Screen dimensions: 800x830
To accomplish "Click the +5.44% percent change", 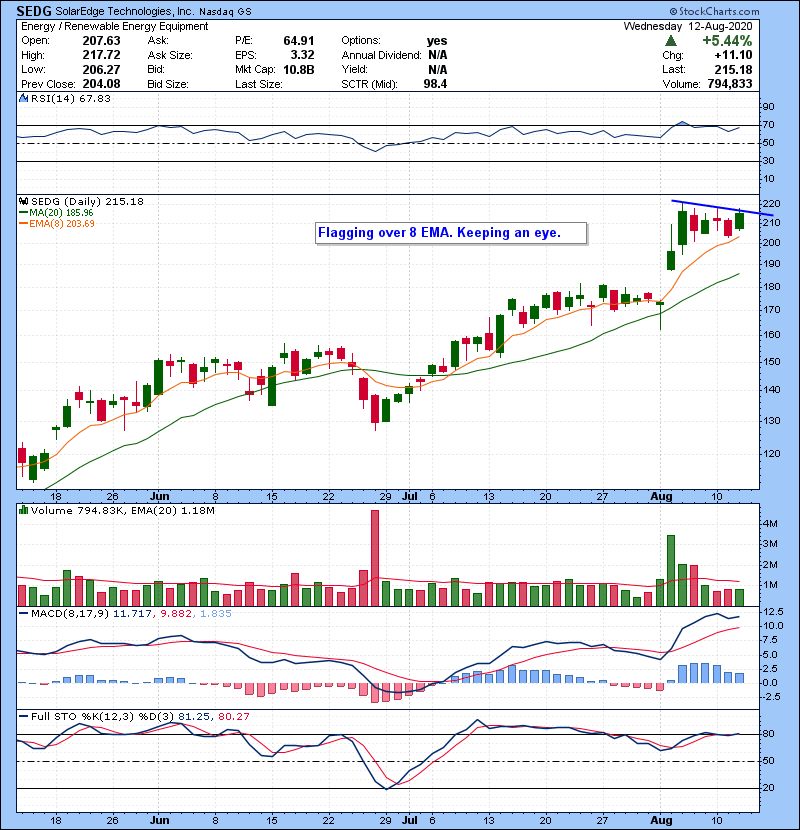I will click(727, 41).
